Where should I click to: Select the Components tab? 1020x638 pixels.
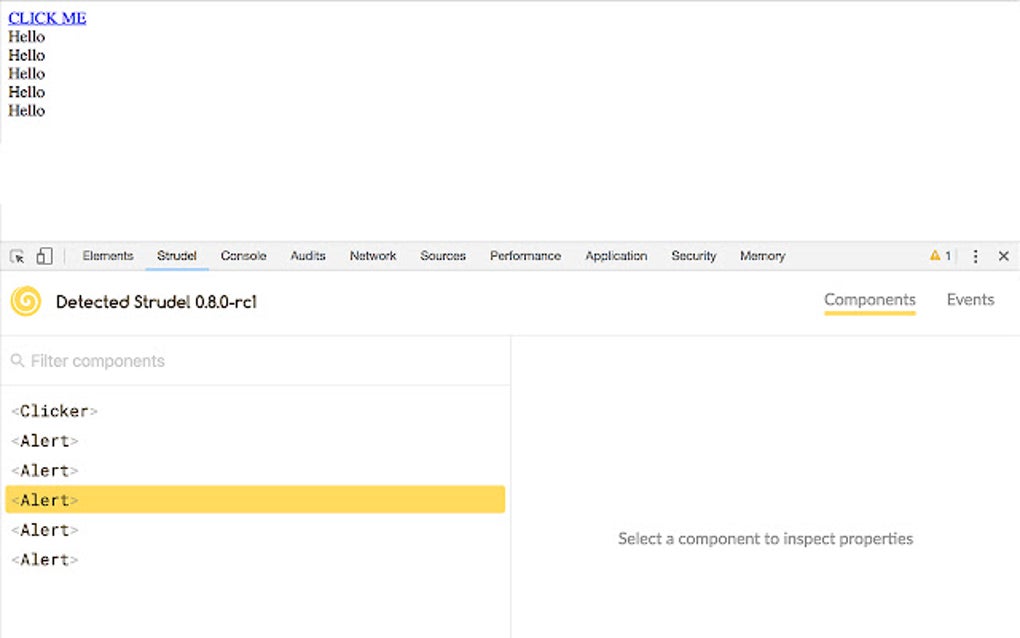pyautogui.click(x=869, y=299)
